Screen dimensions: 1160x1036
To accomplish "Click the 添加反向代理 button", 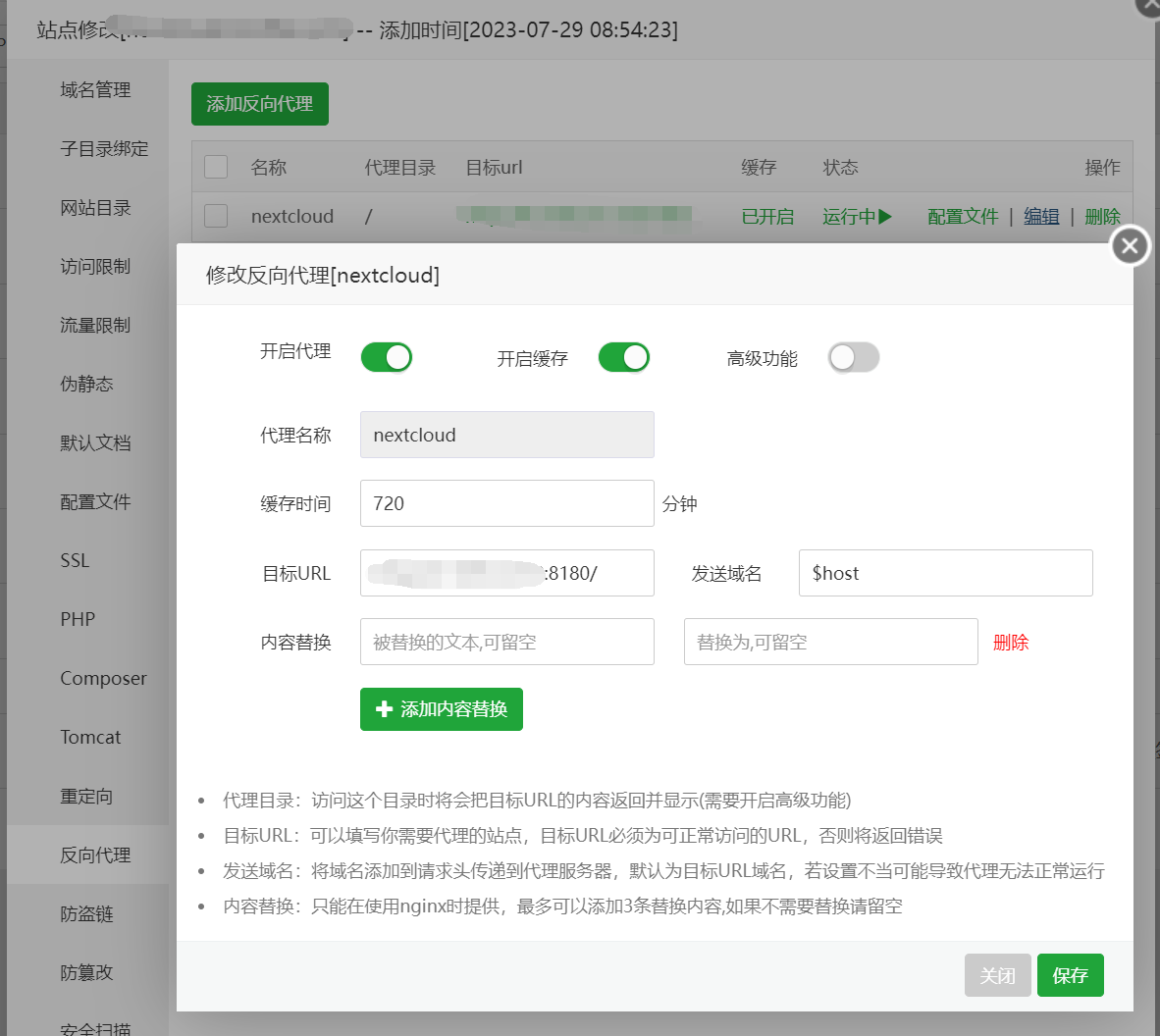I will click(259, 103).
